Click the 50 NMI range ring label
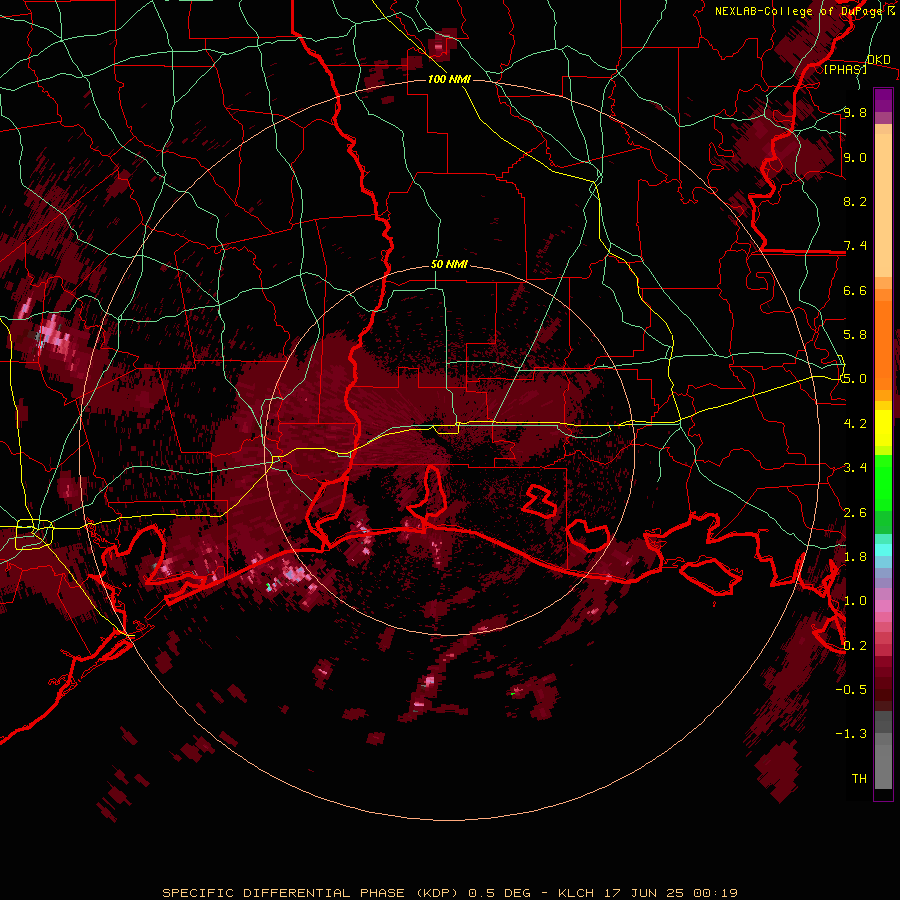Screen dimensions: 900x900 click(x=449, y=265)
